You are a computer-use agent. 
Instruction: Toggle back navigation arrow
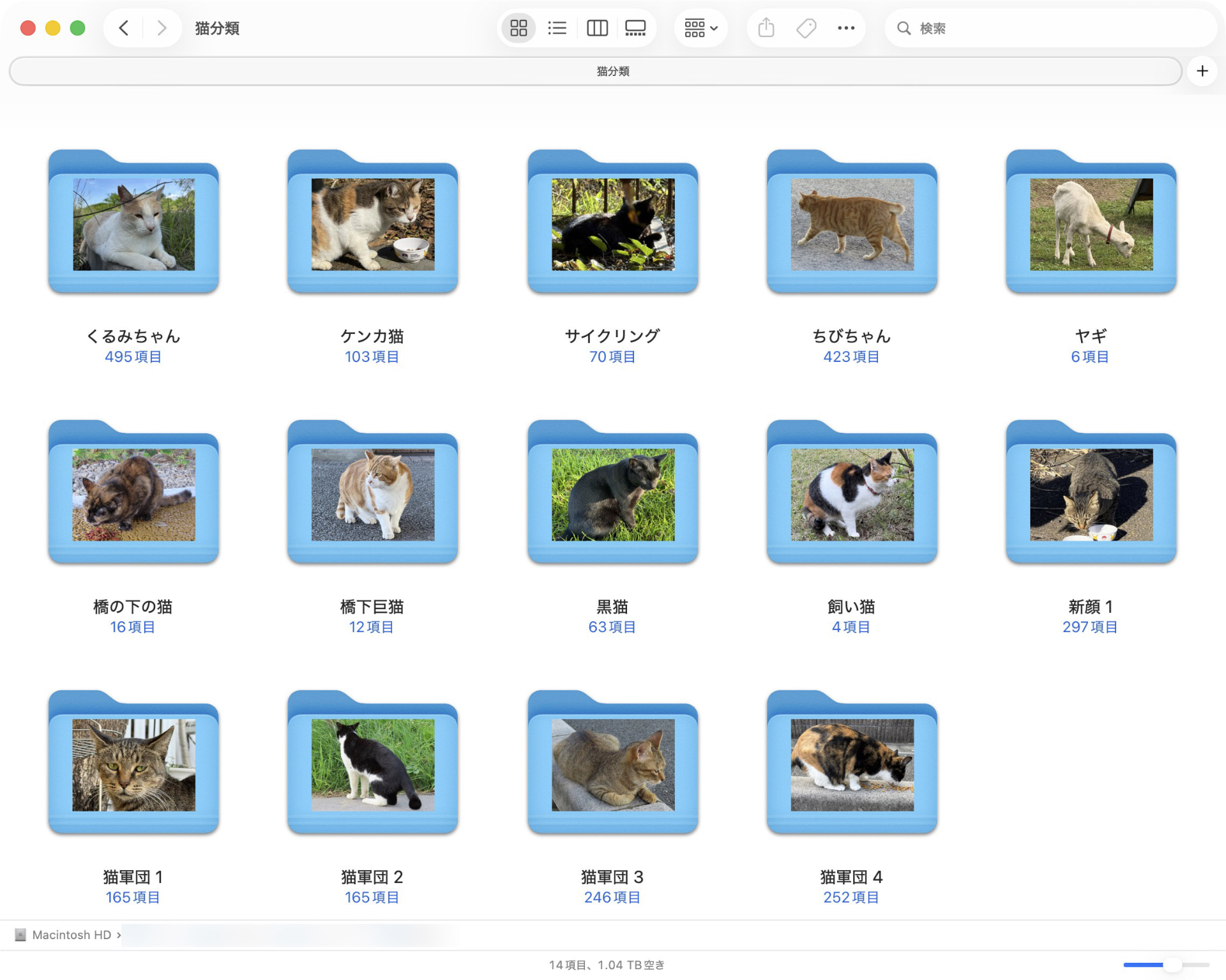123,28
